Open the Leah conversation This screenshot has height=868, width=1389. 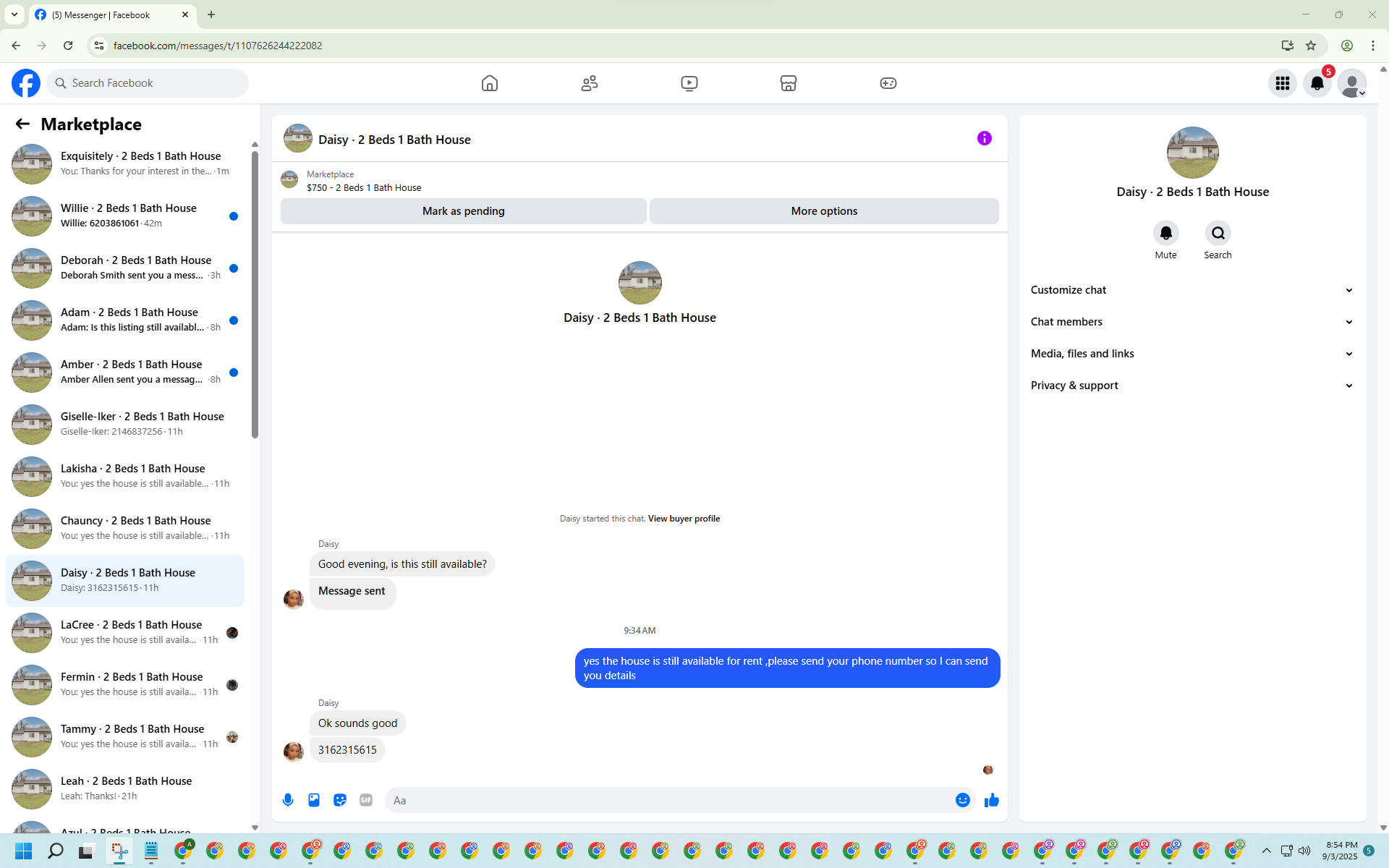(124, 788)
